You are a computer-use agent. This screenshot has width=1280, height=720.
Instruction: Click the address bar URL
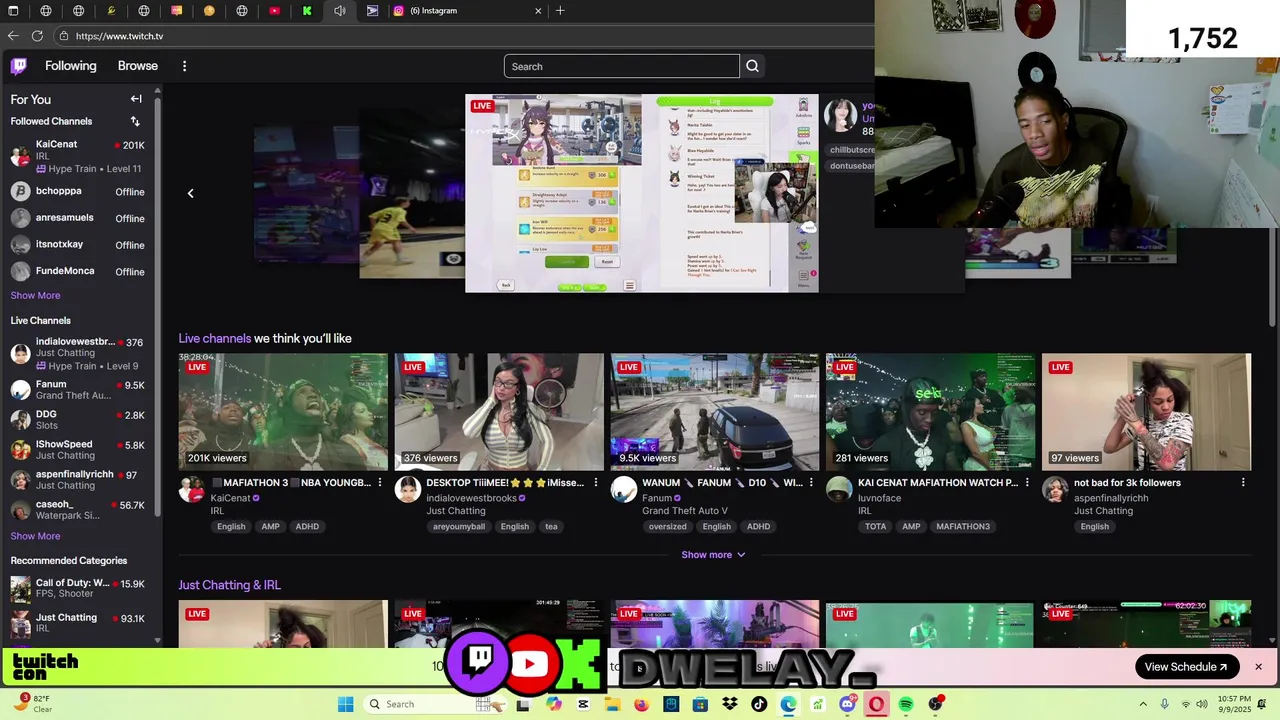click(x=119, y=36)
